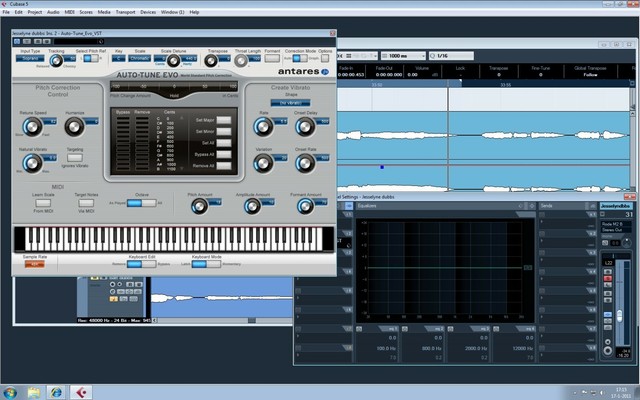Open the Rode M2 B input routing field
This screenshot has height=400, width=640.
[x=616, y=224]
